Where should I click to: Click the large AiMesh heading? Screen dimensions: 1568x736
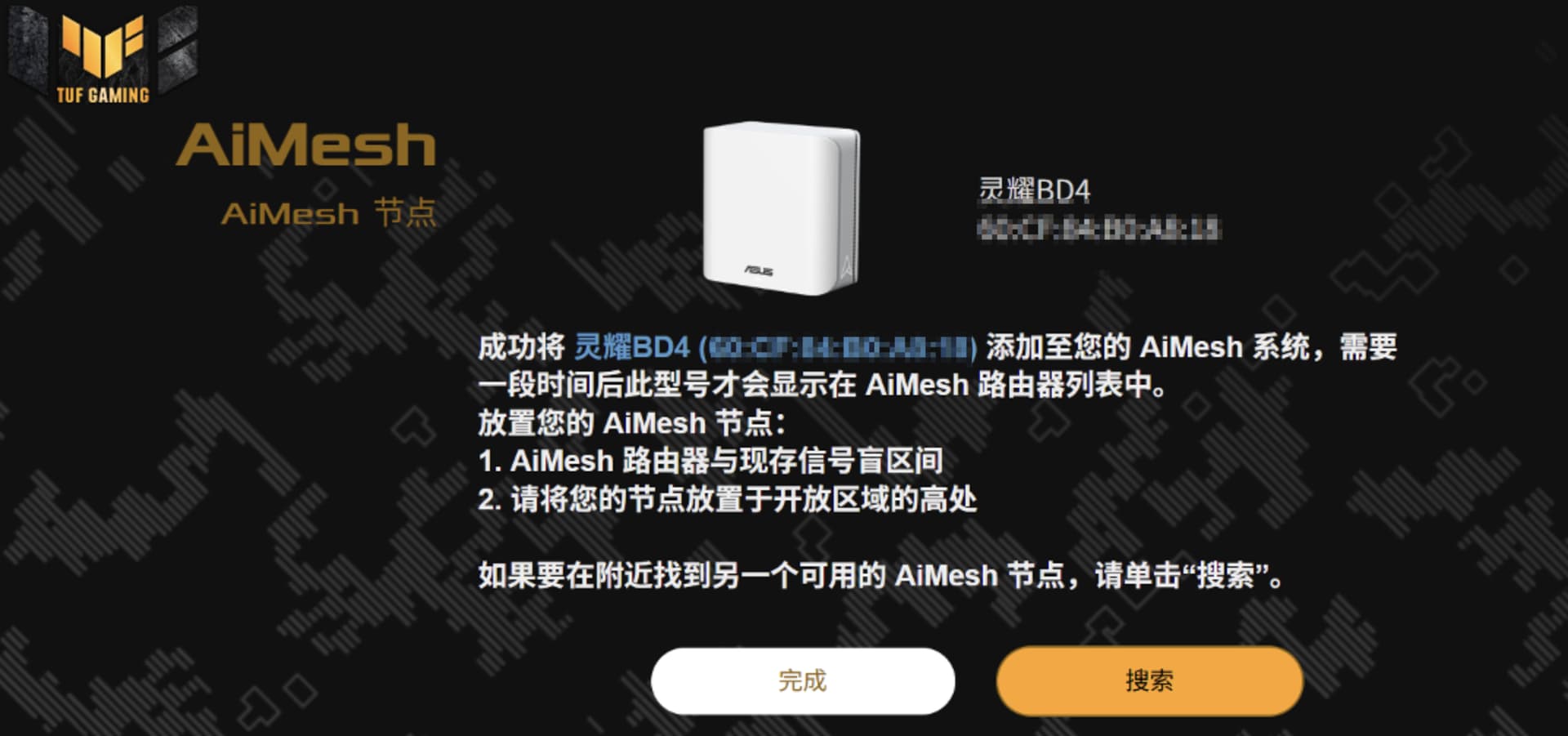[x=306, y=145]
